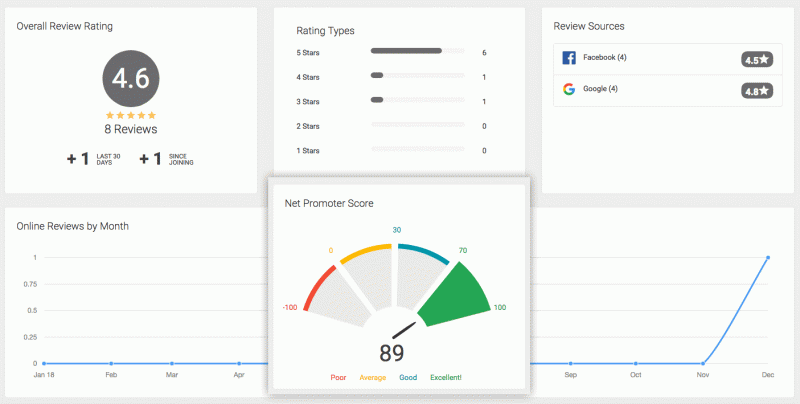This screenshot has height=404, width=800.
Task: Click the 4 Stars label
Action: click(308, 77)
